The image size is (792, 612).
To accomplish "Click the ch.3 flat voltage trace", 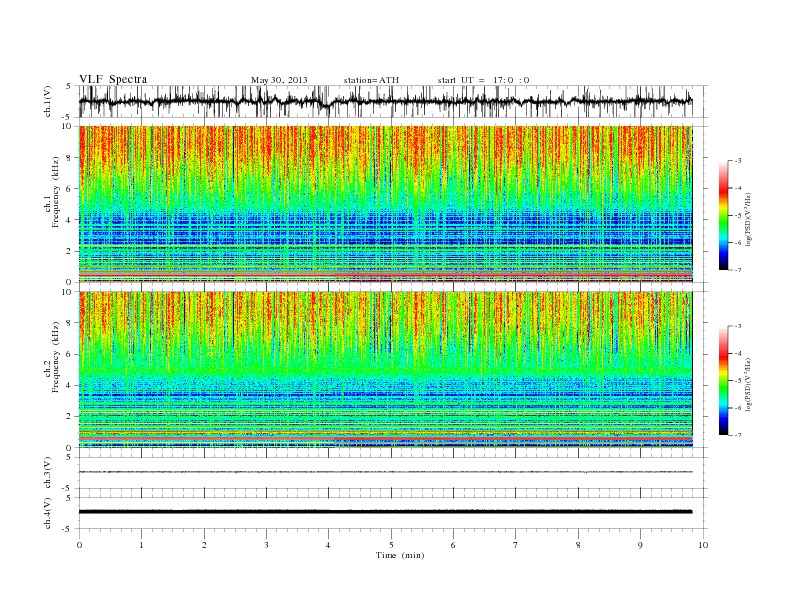I will [x=386, y=472].
